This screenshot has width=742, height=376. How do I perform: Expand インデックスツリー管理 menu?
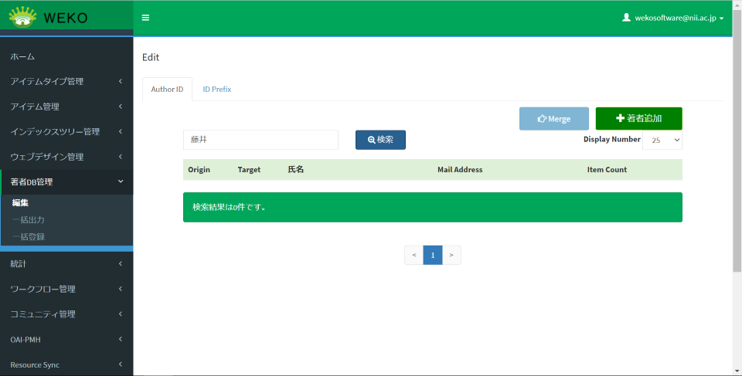(66, 131)
